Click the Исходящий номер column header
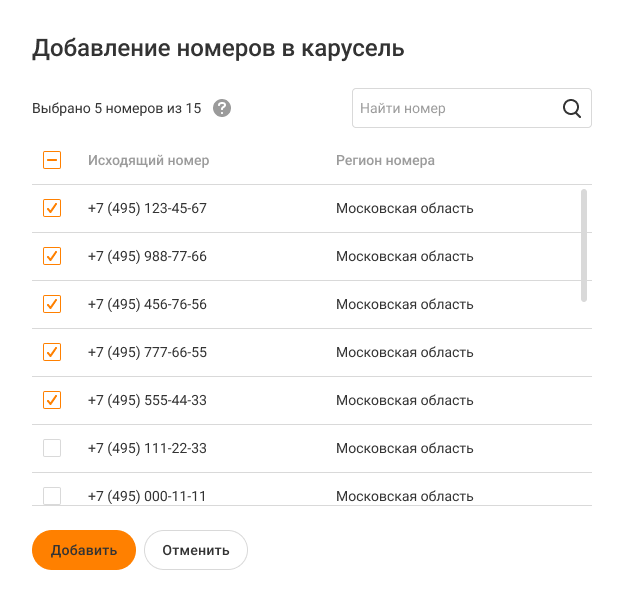Screen dimensions: 624x602 pos(148,160)
